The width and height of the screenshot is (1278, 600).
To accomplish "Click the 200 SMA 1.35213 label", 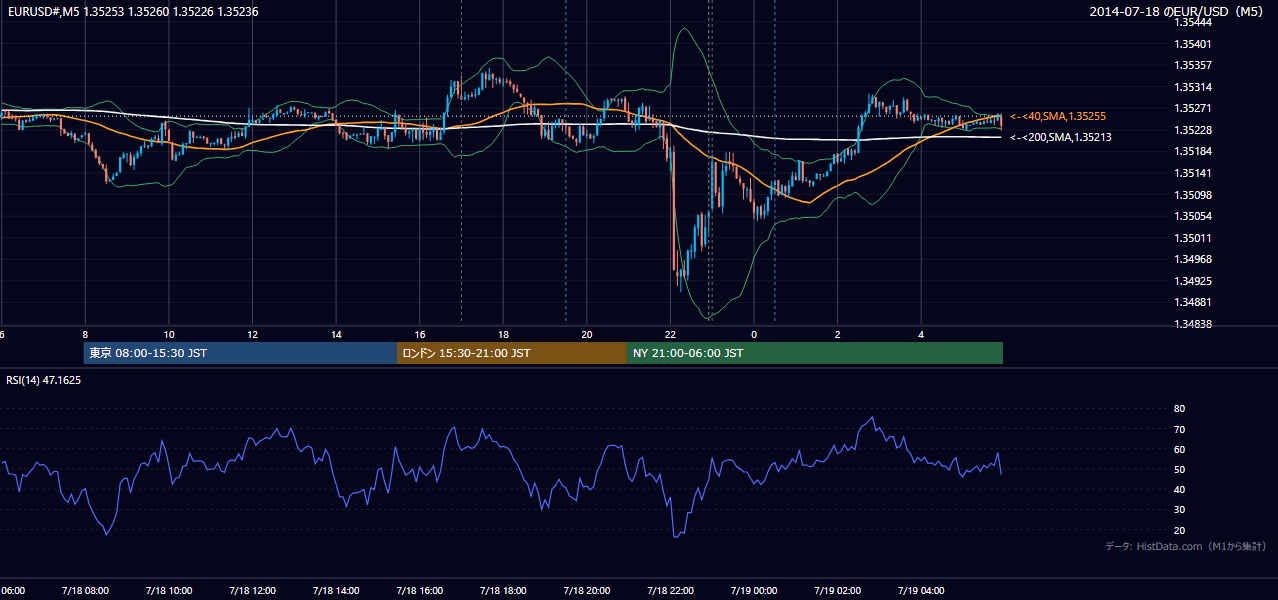I will [x=1061, y=137].
